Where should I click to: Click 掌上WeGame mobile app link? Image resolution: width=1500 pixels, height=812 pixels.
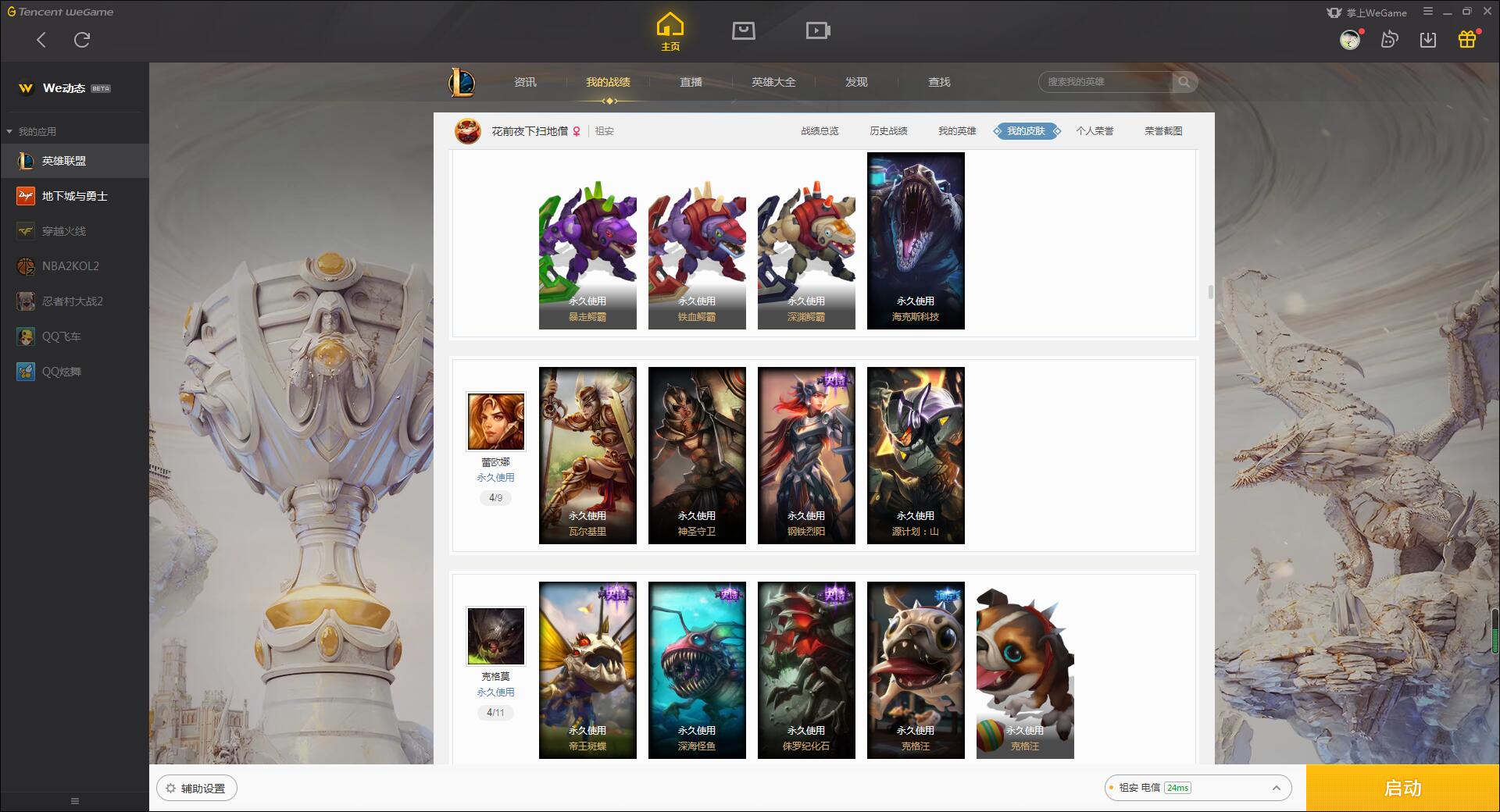(1367, 12)
